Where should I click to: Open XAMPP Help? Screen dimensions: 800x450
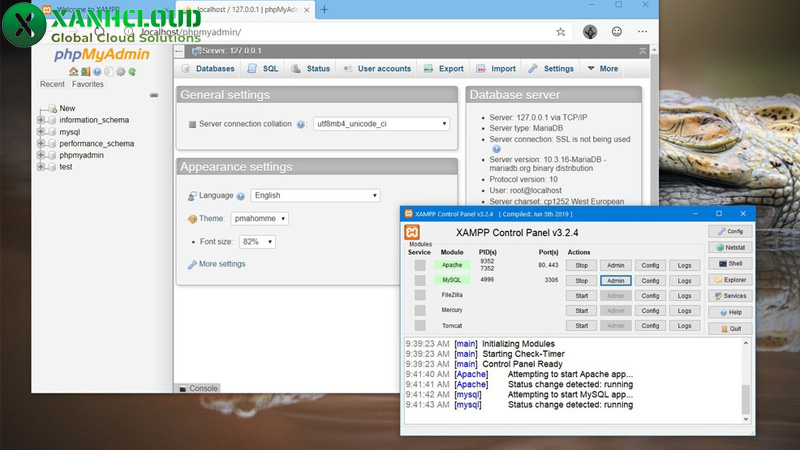click(x=730, y=312)
